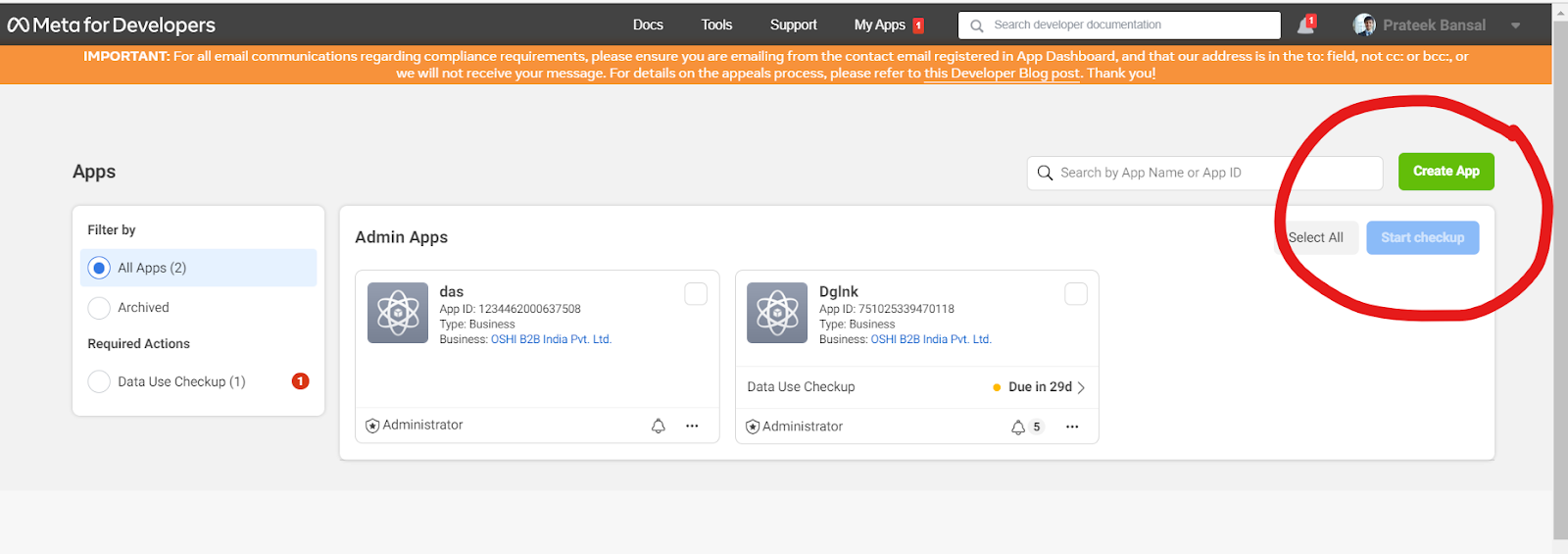The image size is (1568, 554).
Task: Click search magnifier in documentation search
Action: point(977,25)
